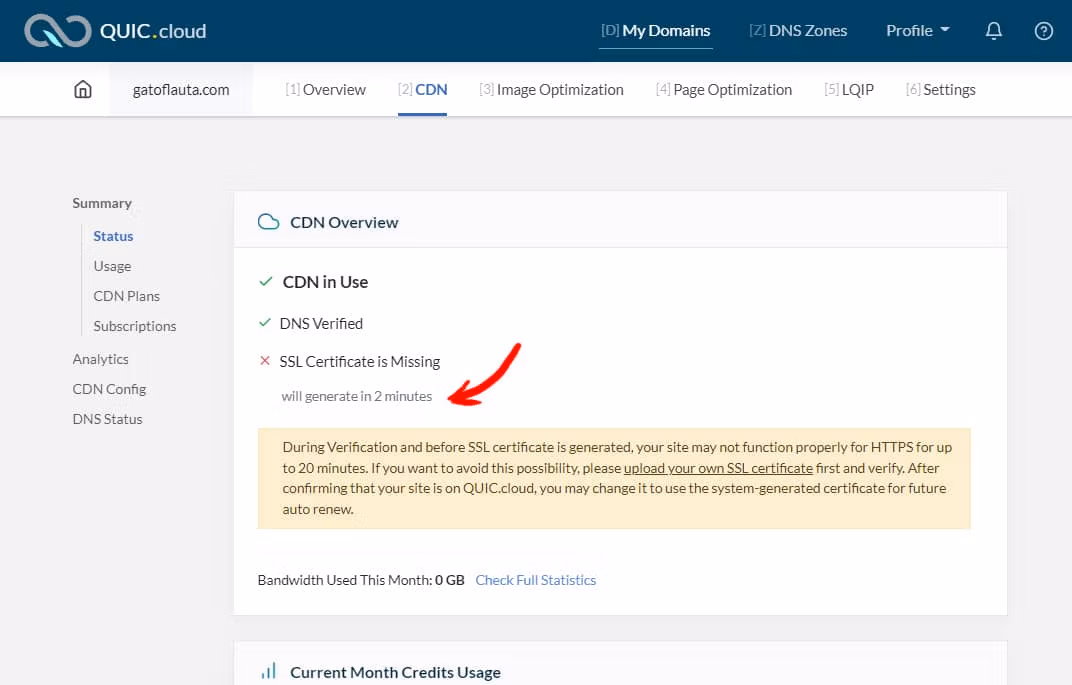Switch to Page Optimization tab

[724, 90]
